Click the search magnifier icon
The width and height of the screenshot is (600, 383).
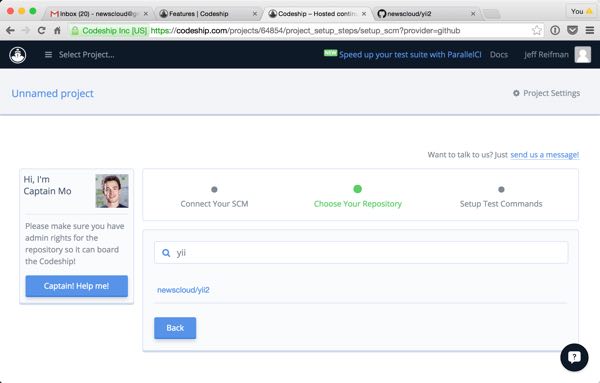(x=166, y=253)
